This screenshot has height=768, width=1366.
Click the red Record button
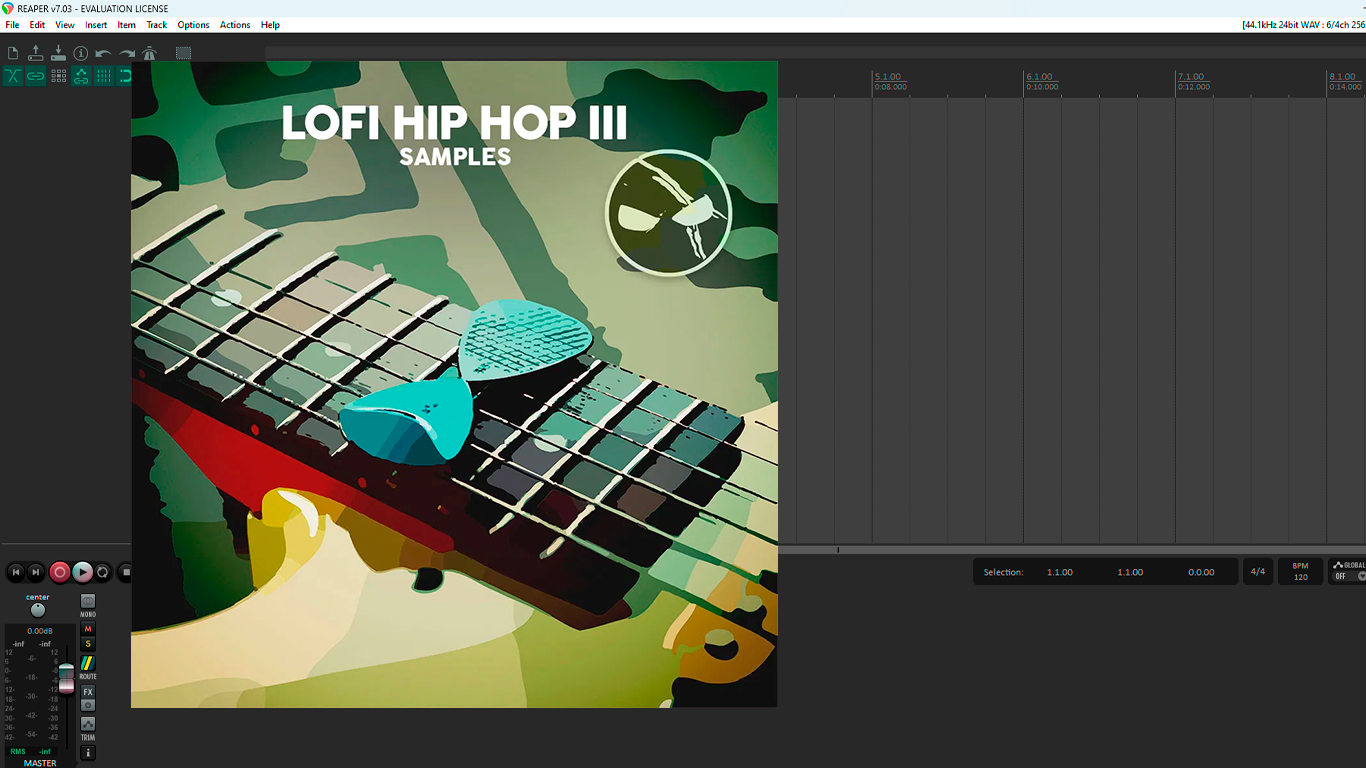click(x=60, y=572)
